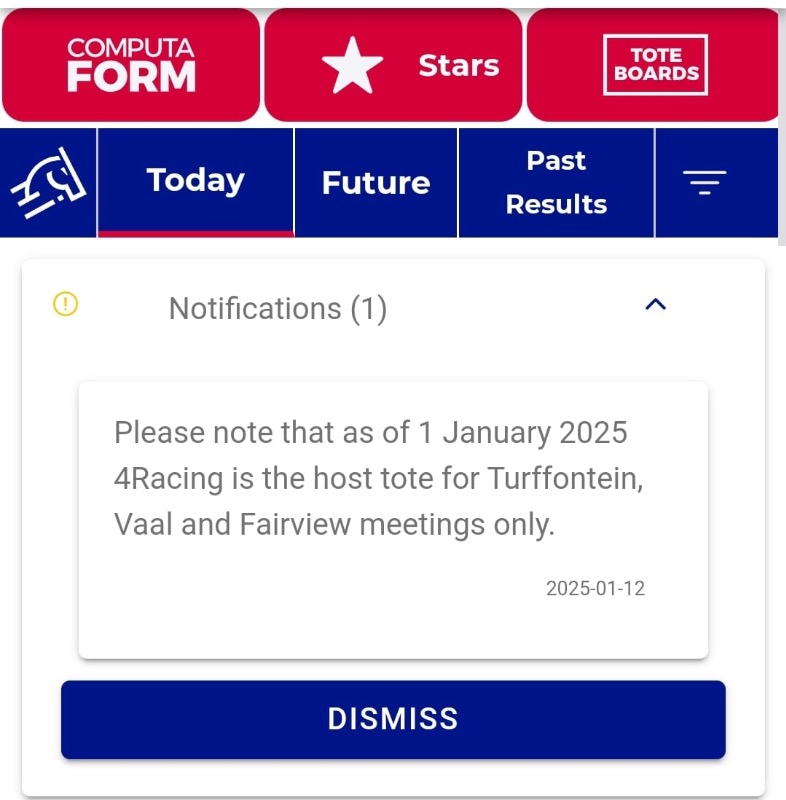
Task: Open the filter lines icon
Action: (x=704, y=182)
